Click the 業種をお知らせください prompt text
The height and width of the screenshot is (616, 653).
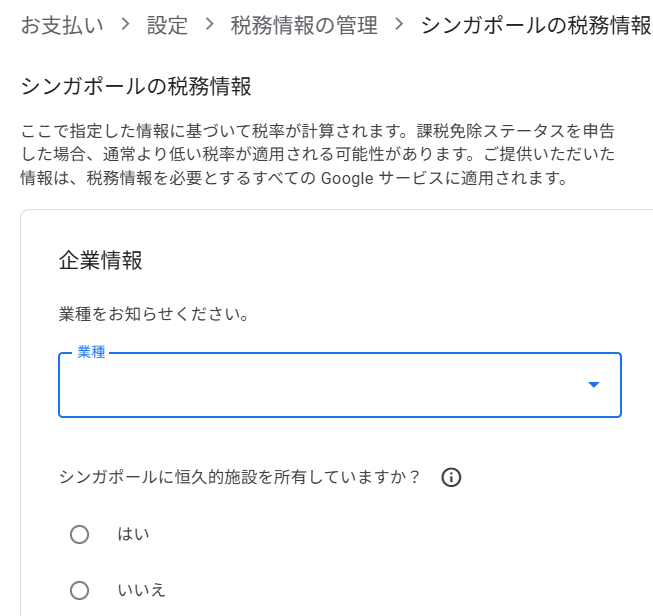(x=153, y=315)
